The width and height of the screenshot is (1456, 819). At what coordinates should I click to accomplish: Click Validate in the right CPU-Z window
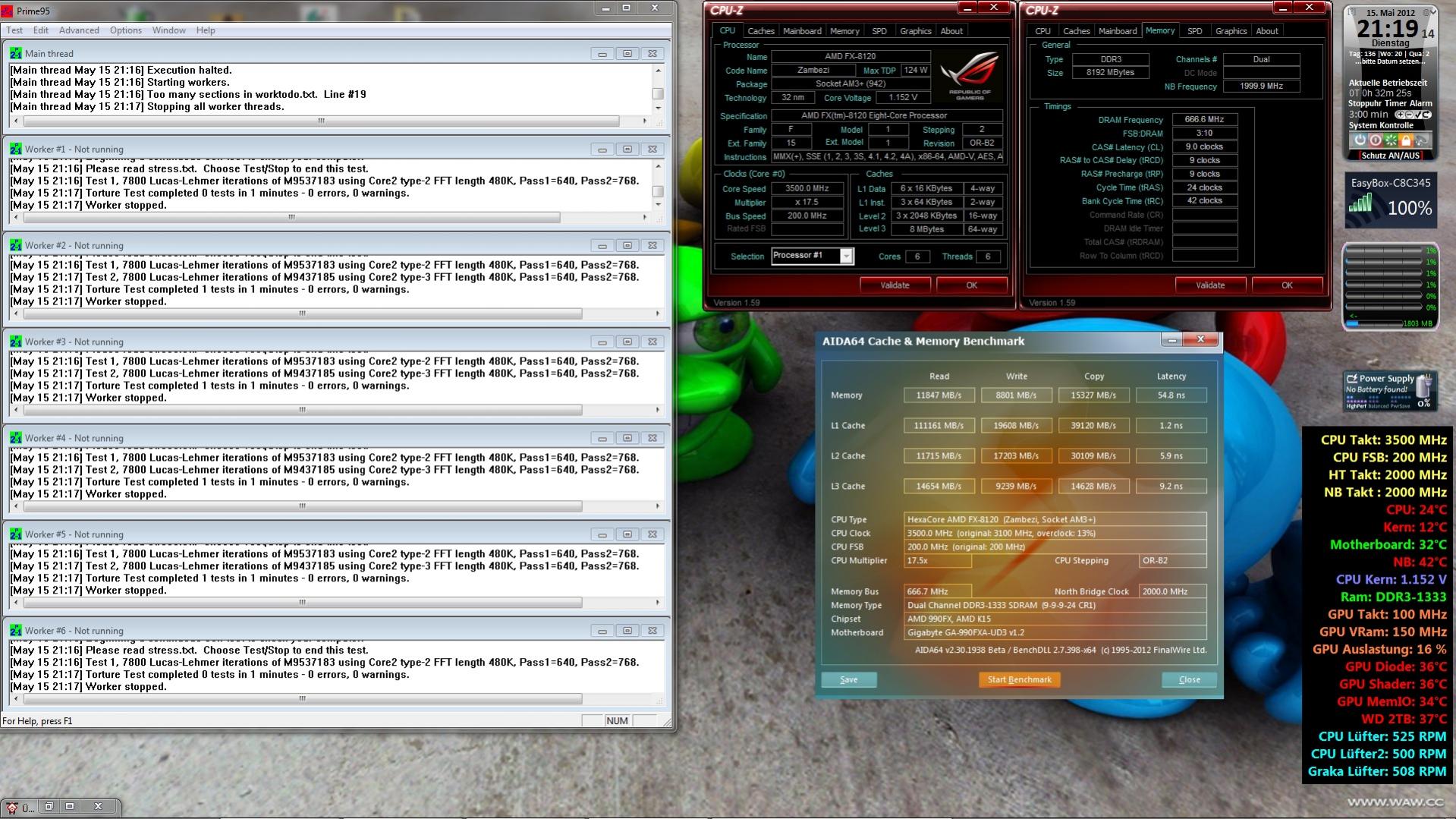[x=1210, y=285]
